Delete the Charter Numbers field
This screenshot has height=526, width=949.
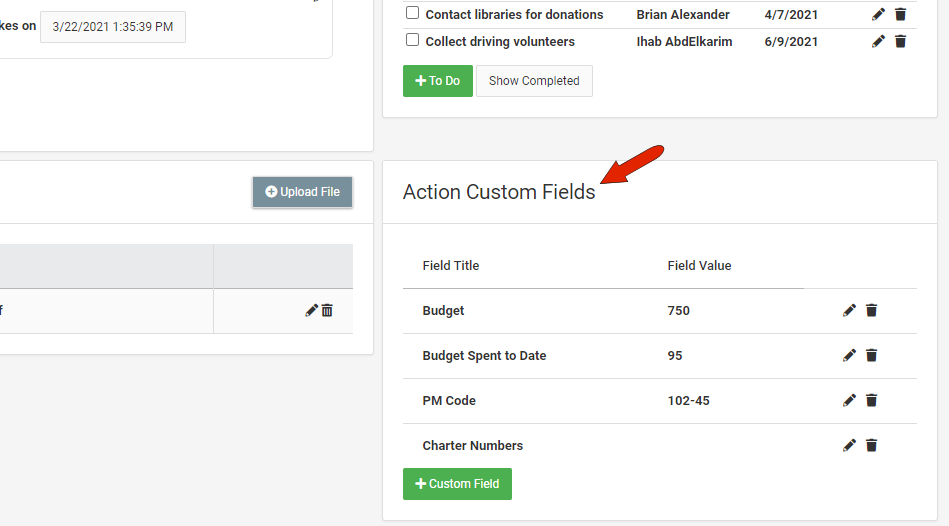[x=871, y=446]
